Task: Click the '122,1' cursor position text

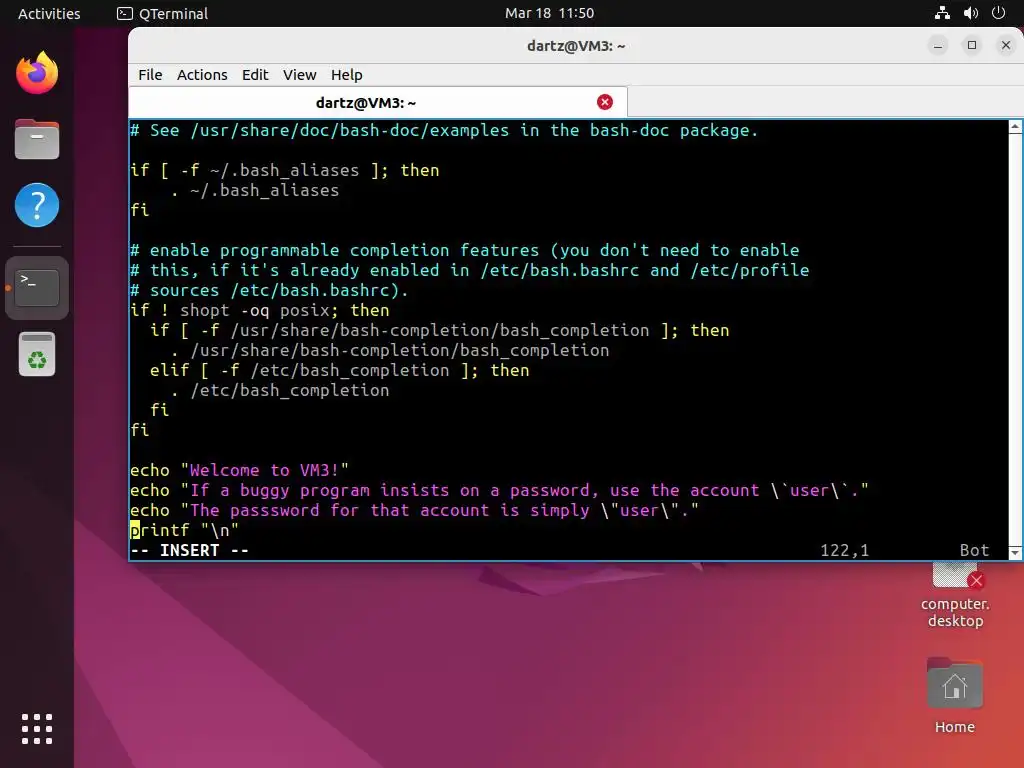Action: point(844,551)
